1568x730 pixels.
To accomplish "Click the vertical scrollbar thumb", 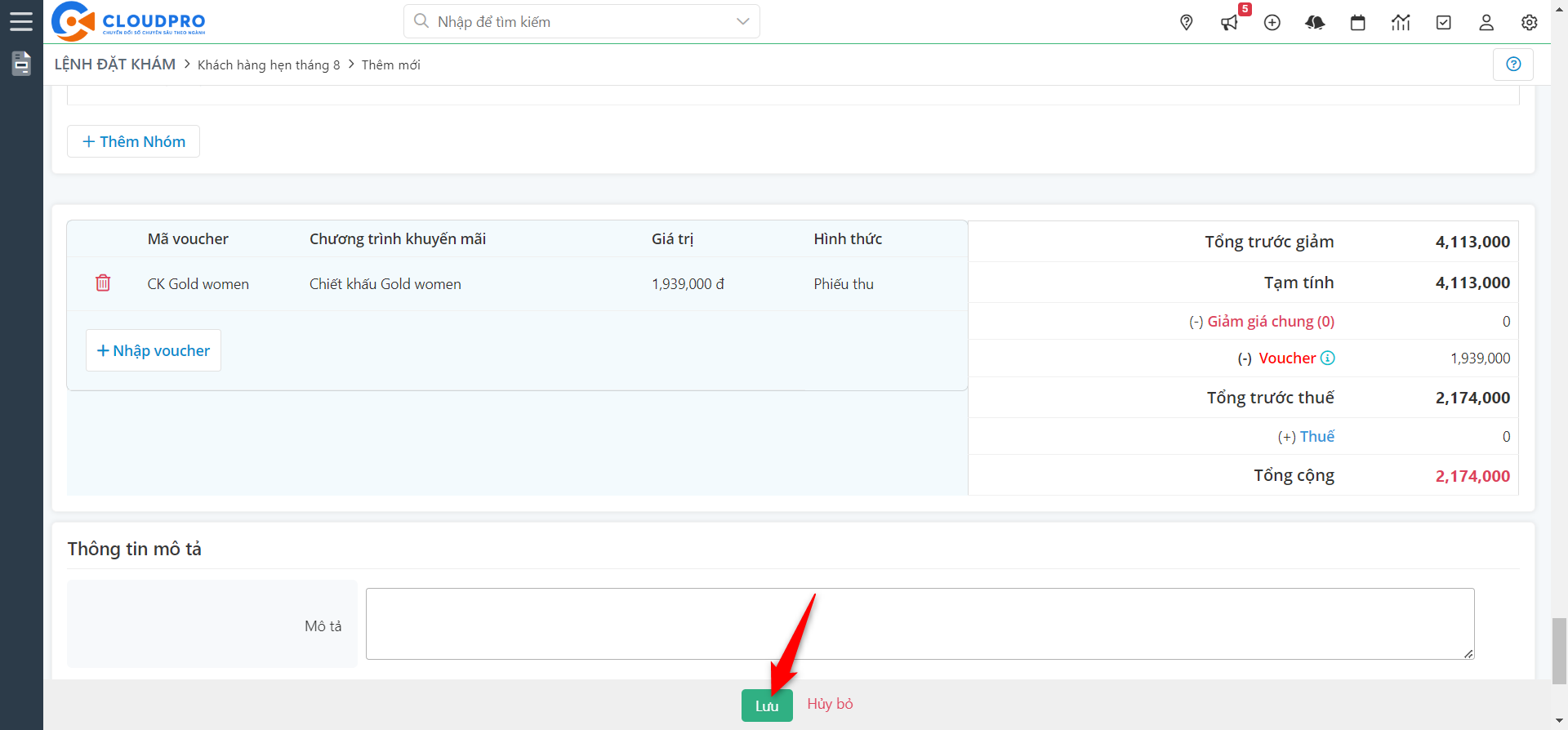I will [x=1559, y=651].
